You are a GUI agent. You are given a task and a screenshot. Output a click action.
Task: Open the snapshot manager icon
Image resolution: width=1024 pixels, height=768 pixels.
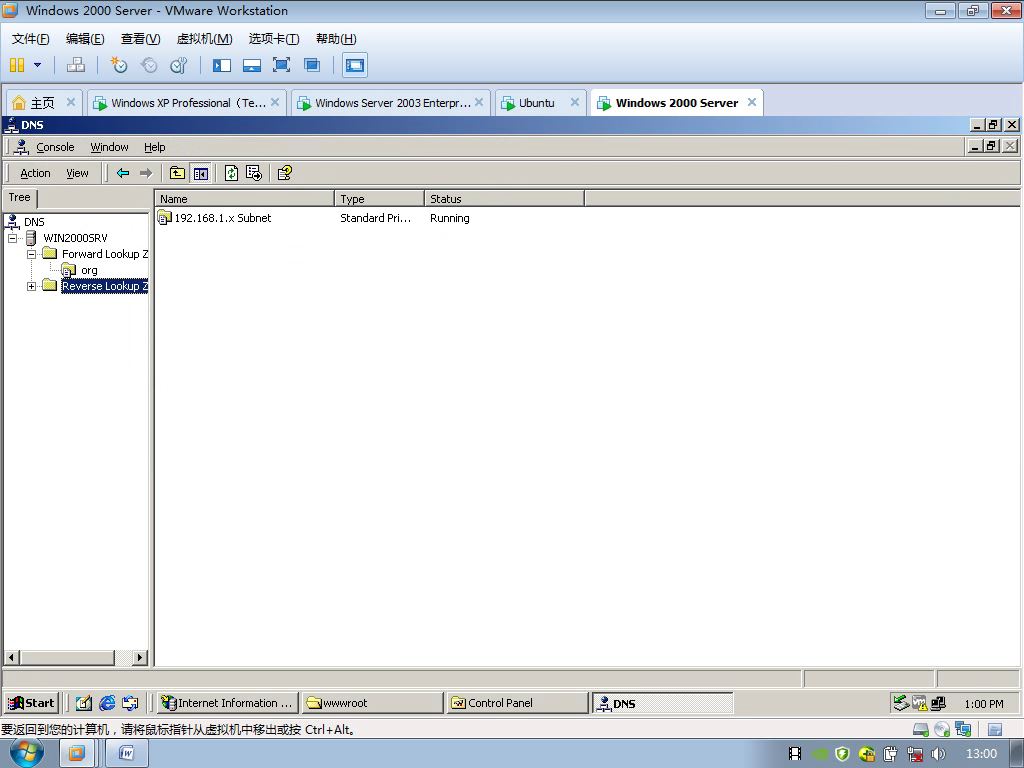coord(178,65)
